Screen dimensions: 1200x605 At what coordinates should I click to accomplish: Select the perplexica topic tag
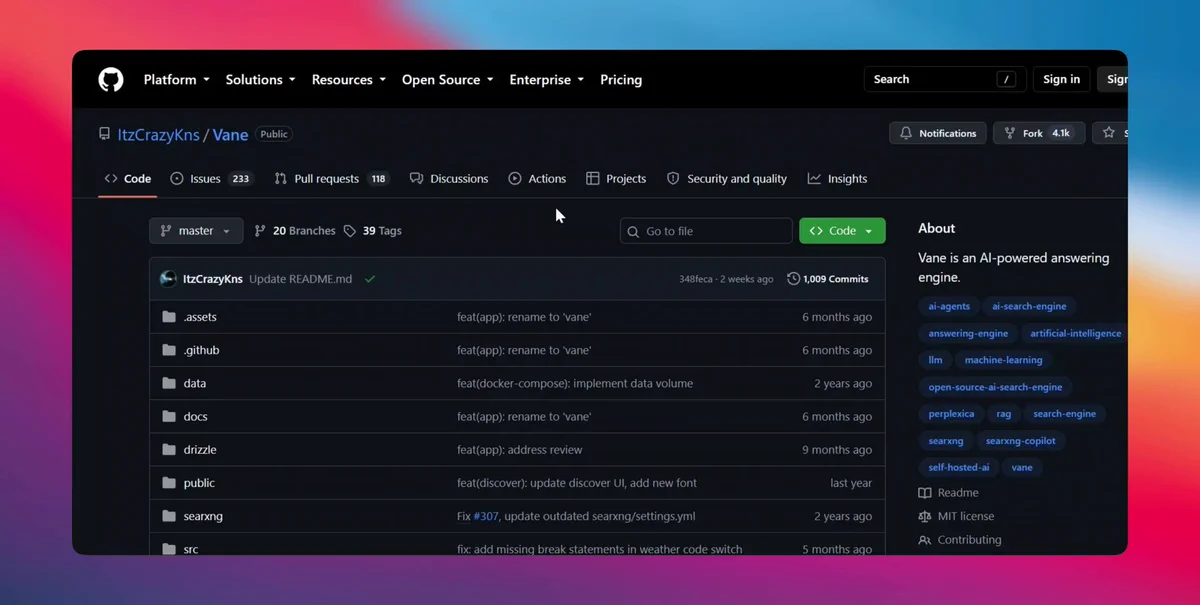point(951,414)
